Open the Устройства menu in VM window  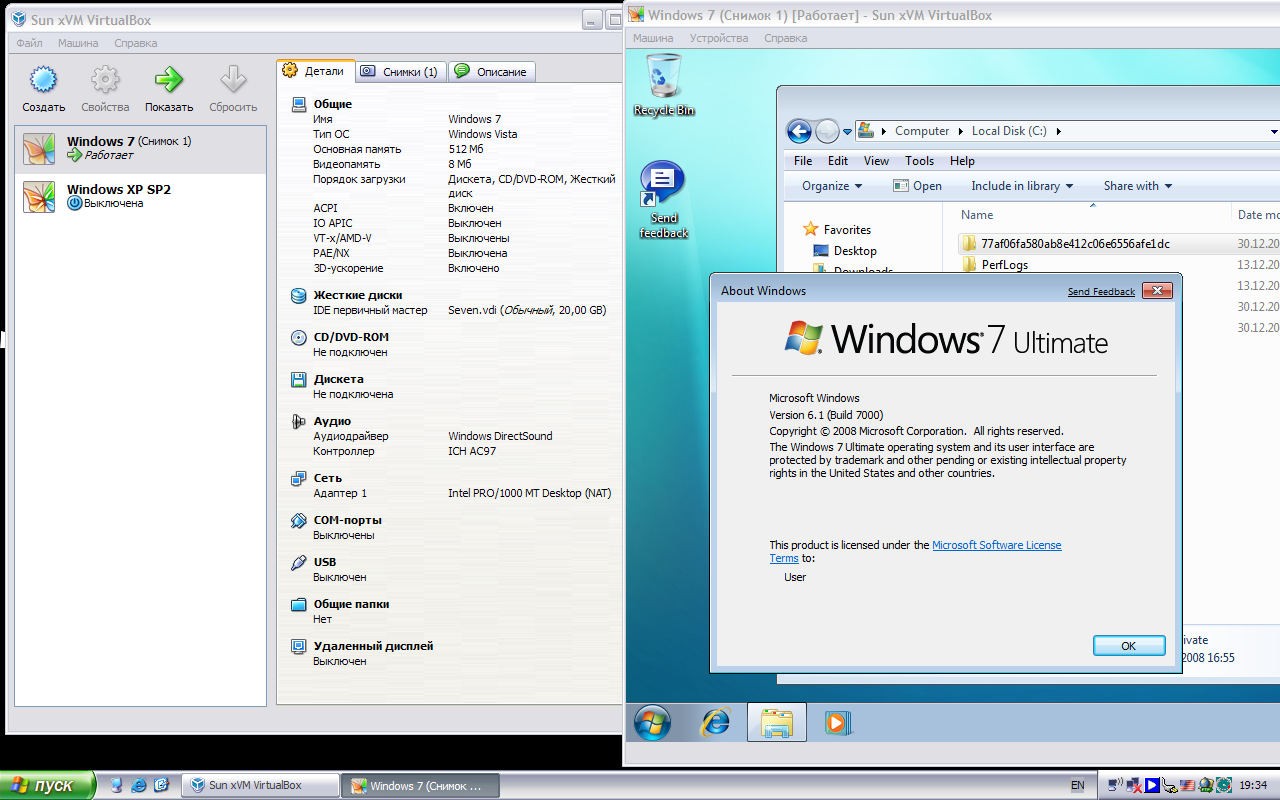pyautogui.click(x=718, y=38)
